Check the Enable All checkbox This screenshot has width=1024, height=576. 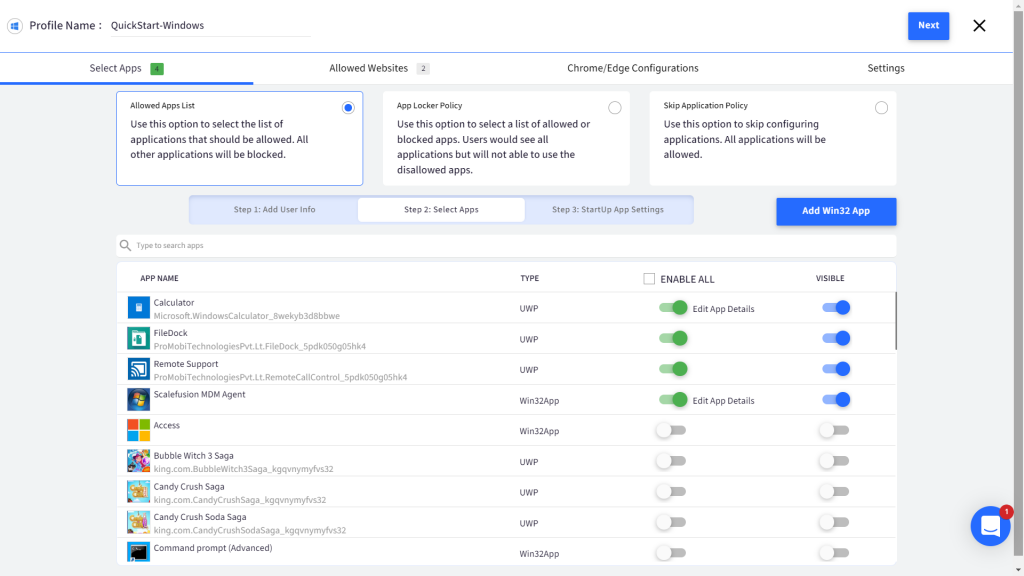tap(649, 279)
